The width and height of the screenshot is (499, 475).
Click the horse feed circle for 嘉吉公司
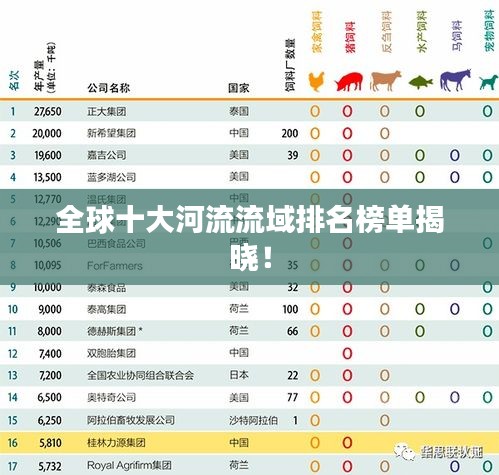(x=455, y=155)
